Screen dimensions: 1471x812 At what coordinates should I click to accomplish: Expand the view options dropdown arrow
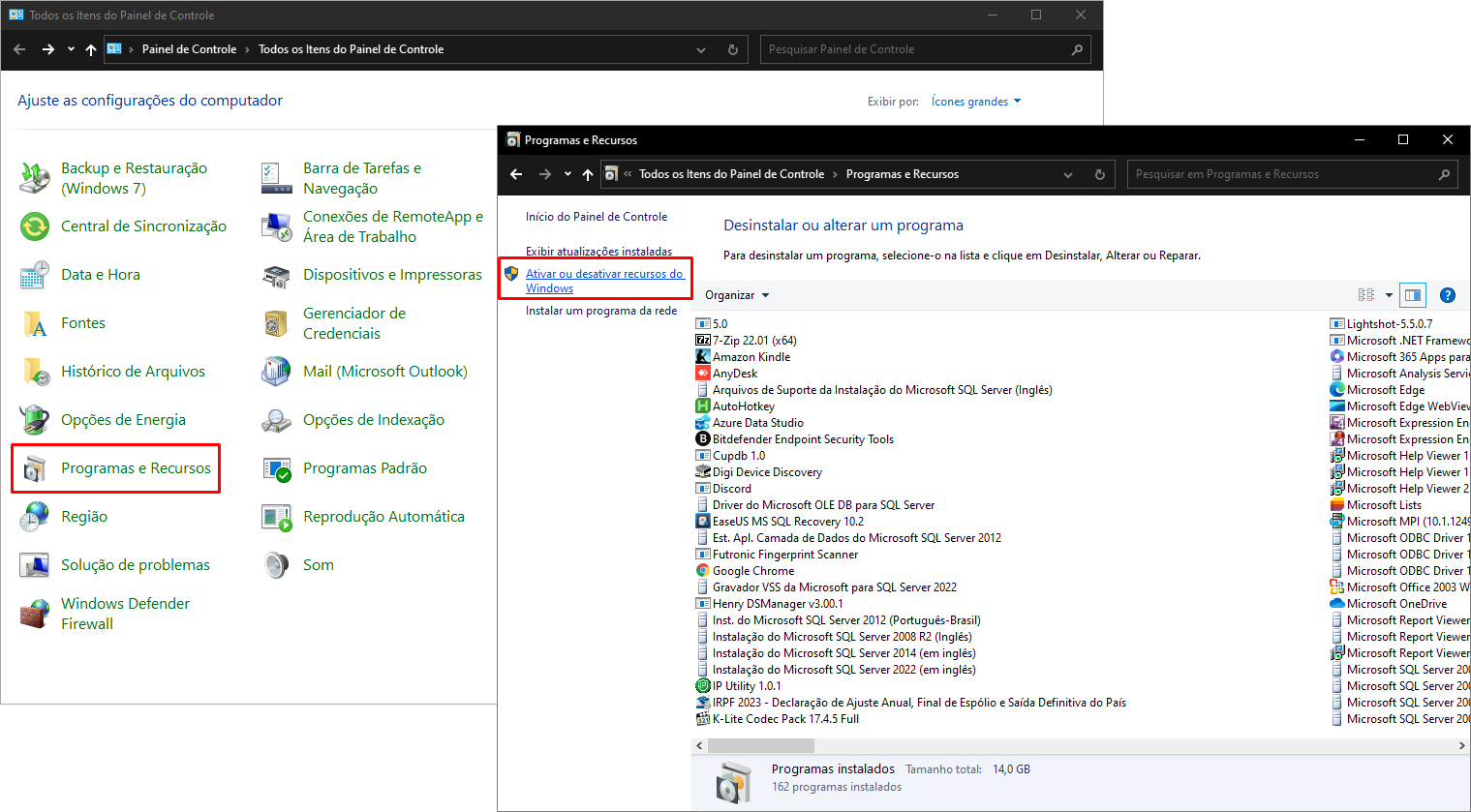click(x=1389, y=295)
